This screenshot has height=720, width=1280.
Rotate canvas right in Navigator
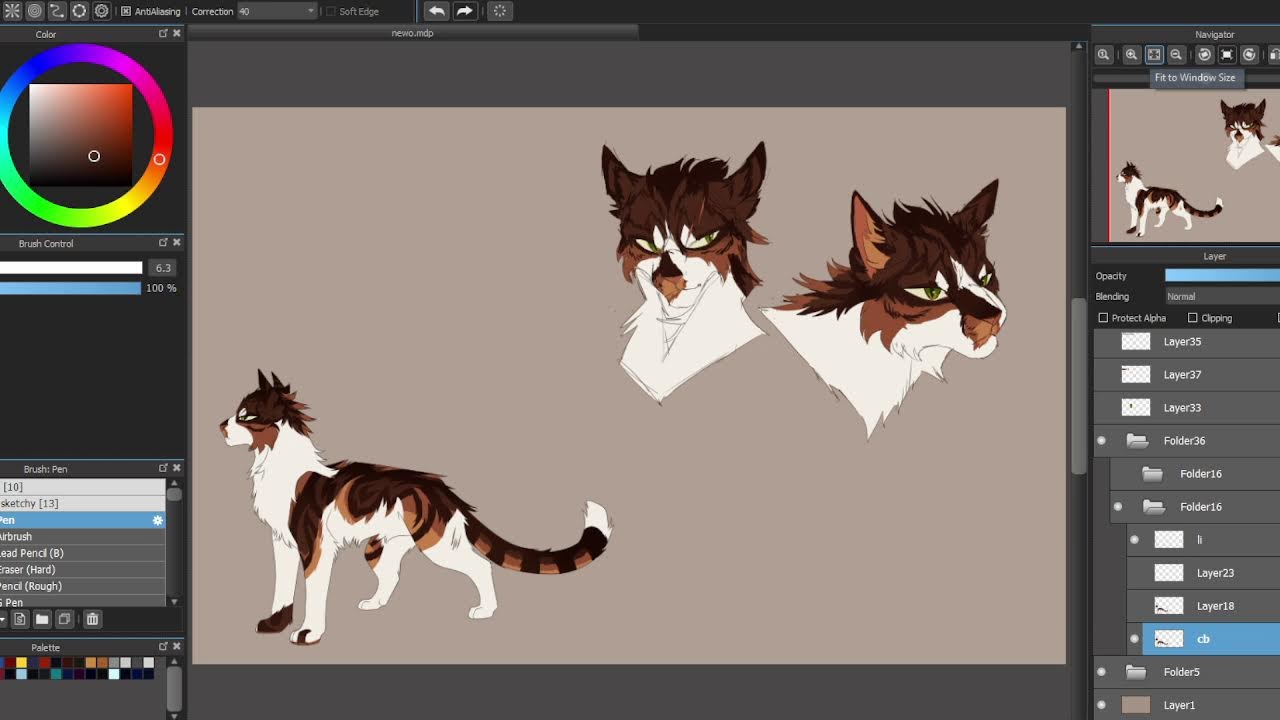1249,55
